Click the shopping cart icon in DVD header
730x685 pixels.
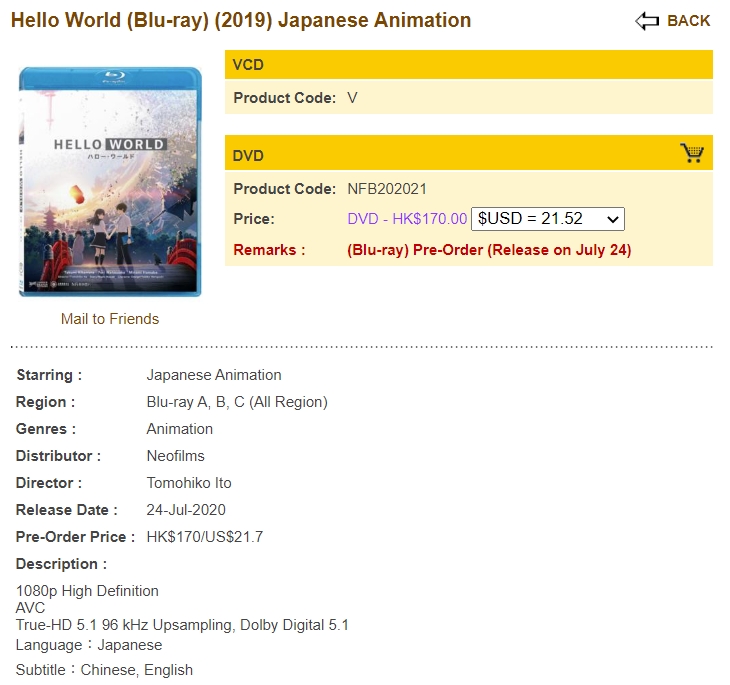click(x=691, y=153)
